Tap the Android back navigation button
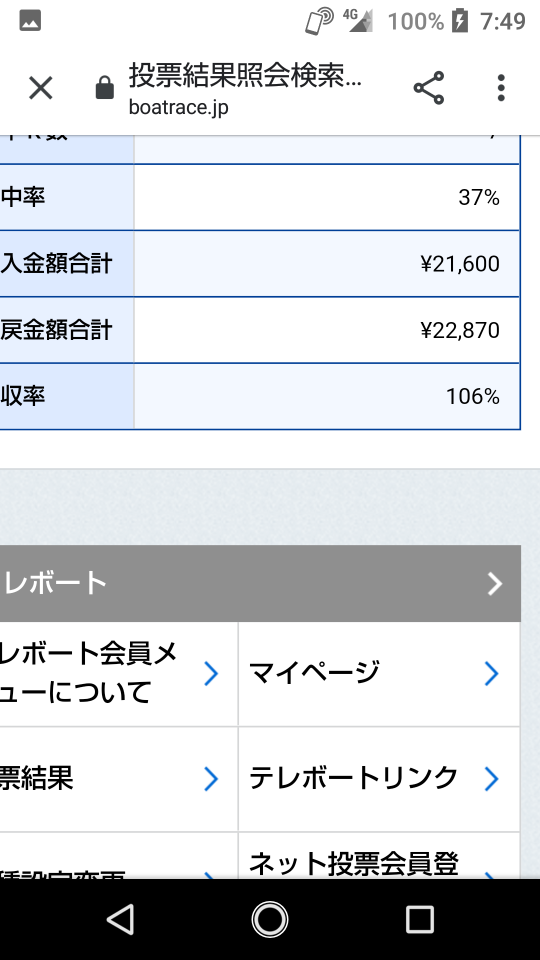The height and width of the screenshot is (960, 540). click(x=121, y=919)
